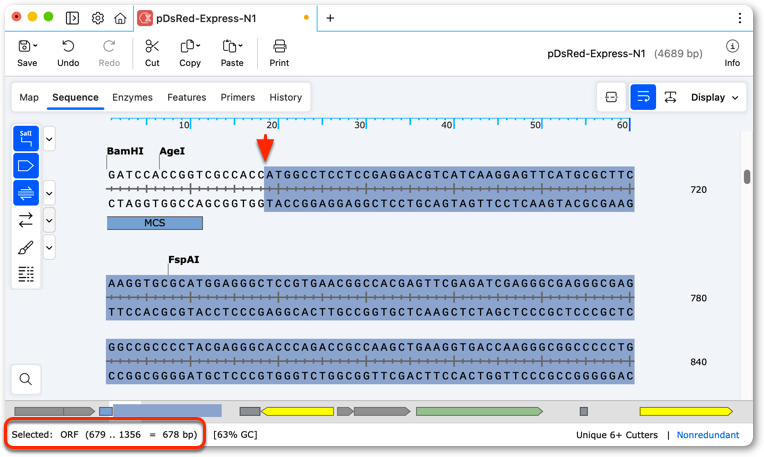Click the Undo icon
The width and height of the screenshot is (764, 457).
(x=68, y=47)
